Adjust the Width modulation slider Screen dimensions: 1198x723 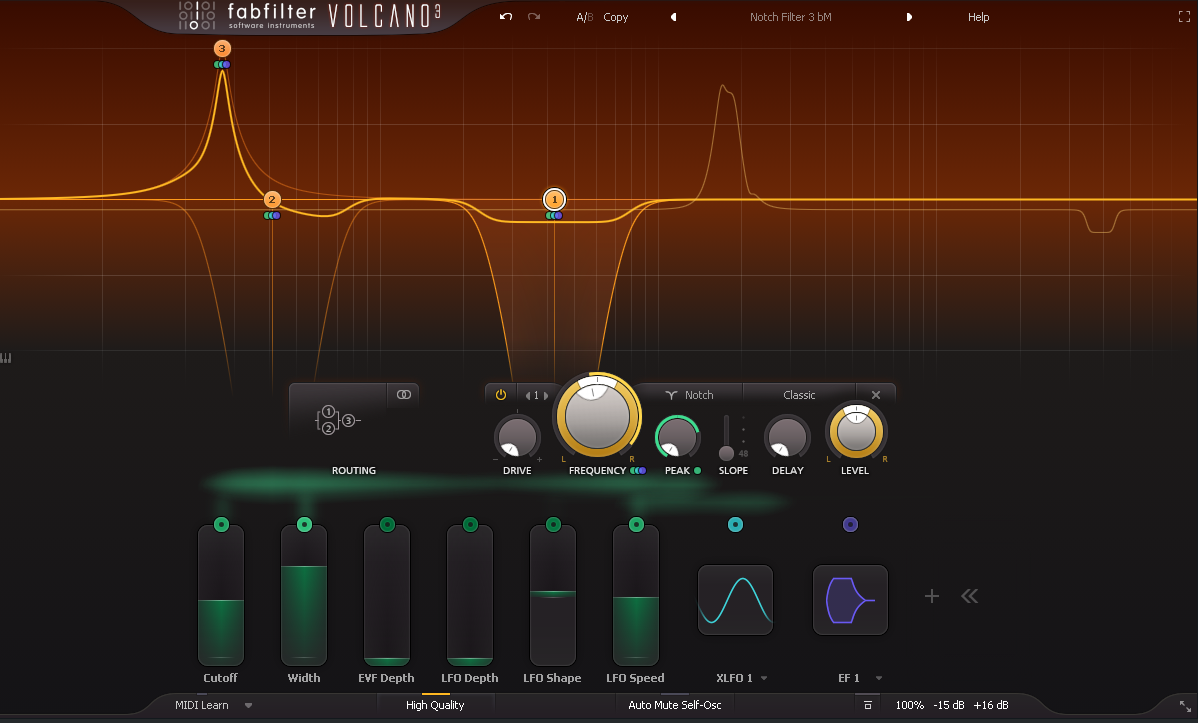pyautogui.click(x=304, y=595)
